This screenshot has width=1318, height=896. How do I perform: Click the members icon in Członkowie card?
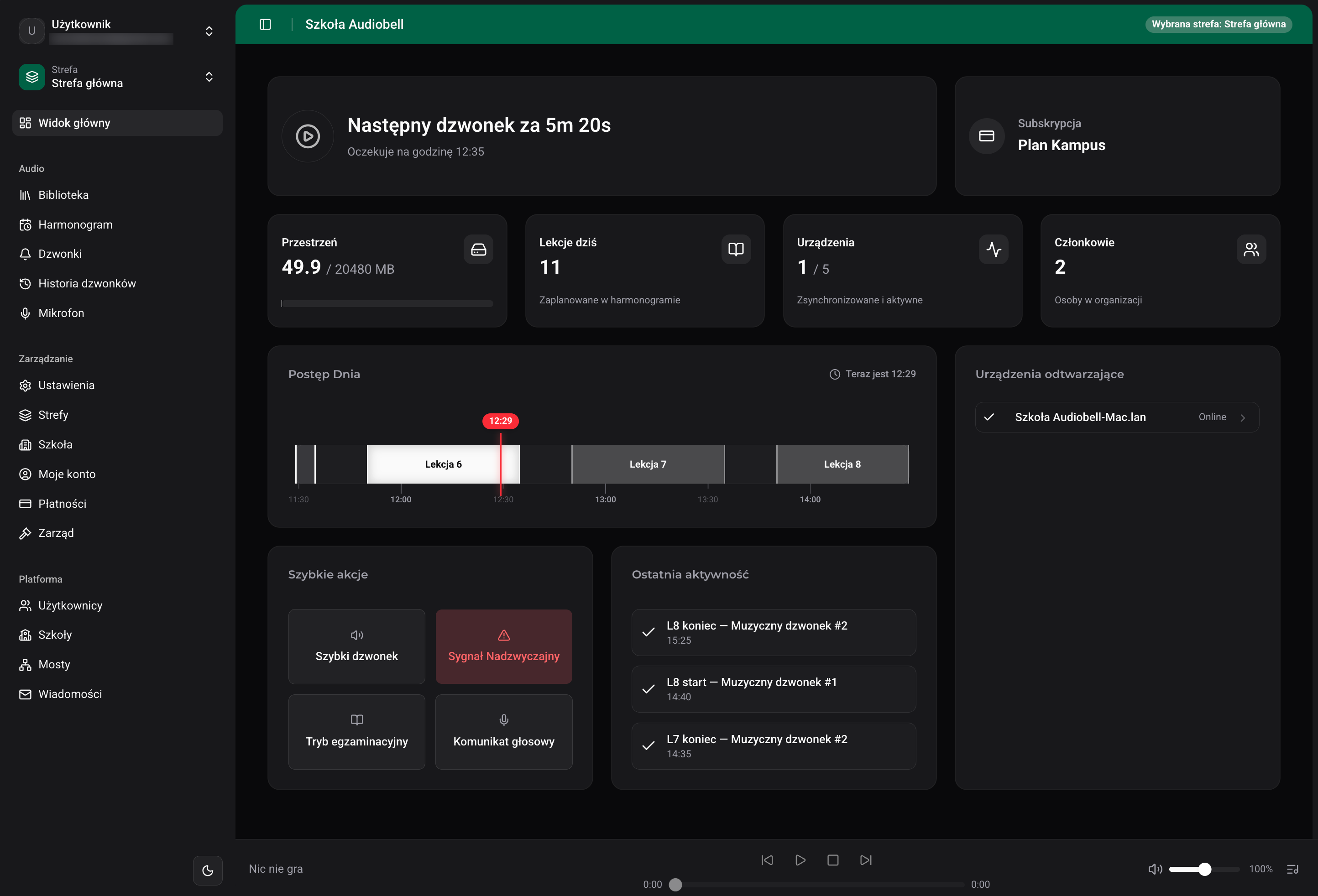(1250, 250)
